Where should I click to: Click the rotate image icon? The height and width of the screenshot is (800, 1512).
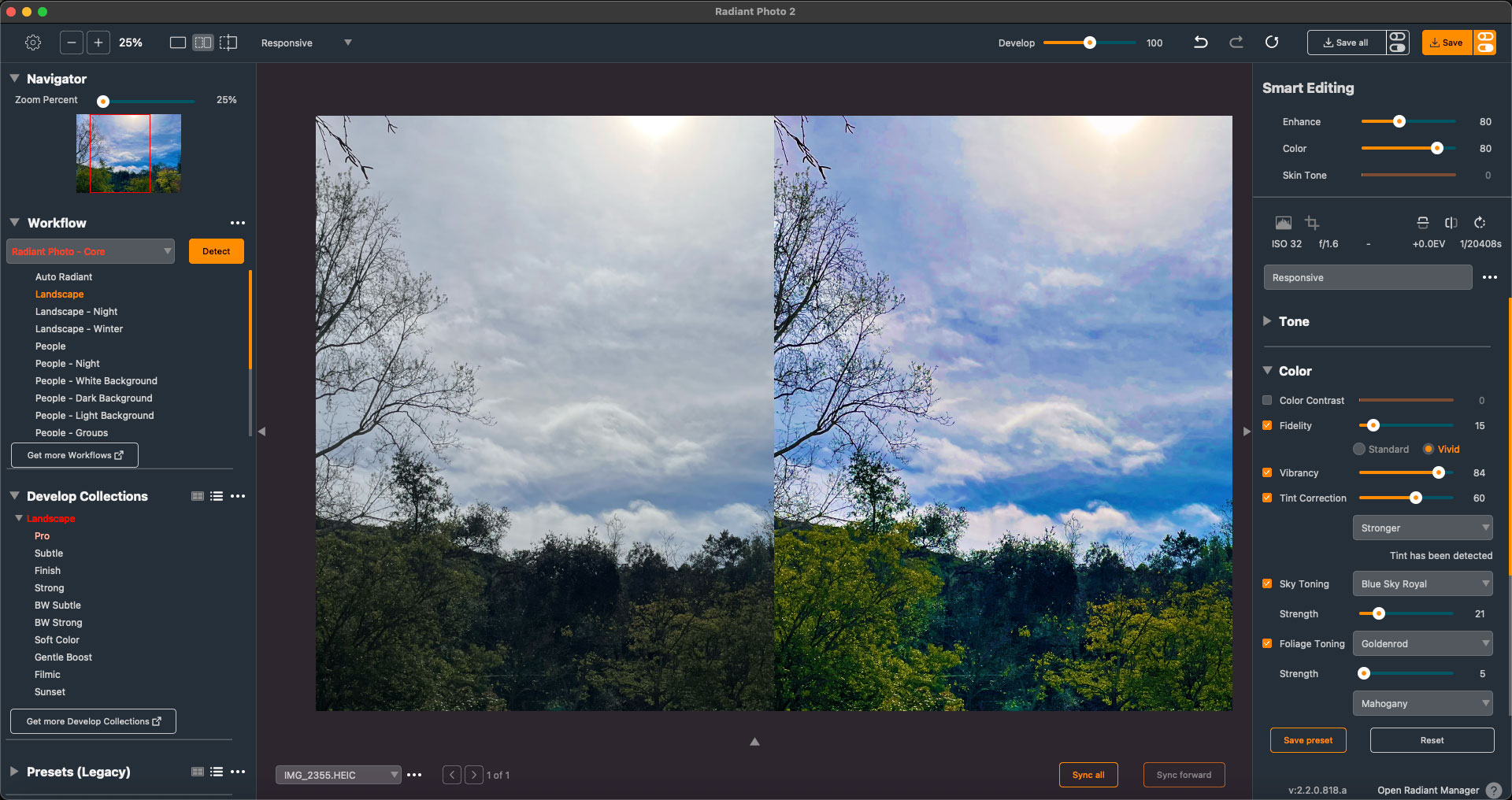point(1480,223)
